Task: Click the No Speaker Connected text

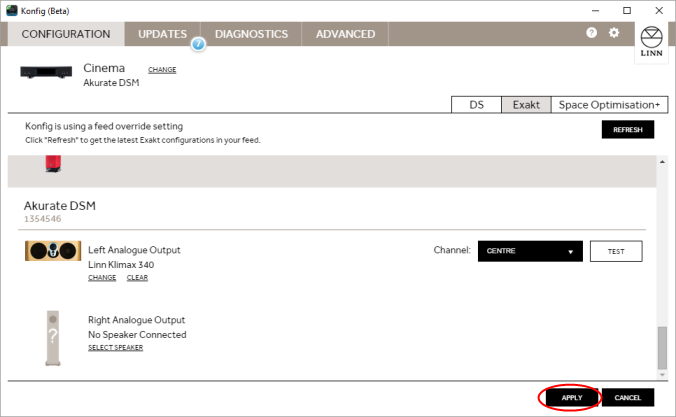Action: 137,335
